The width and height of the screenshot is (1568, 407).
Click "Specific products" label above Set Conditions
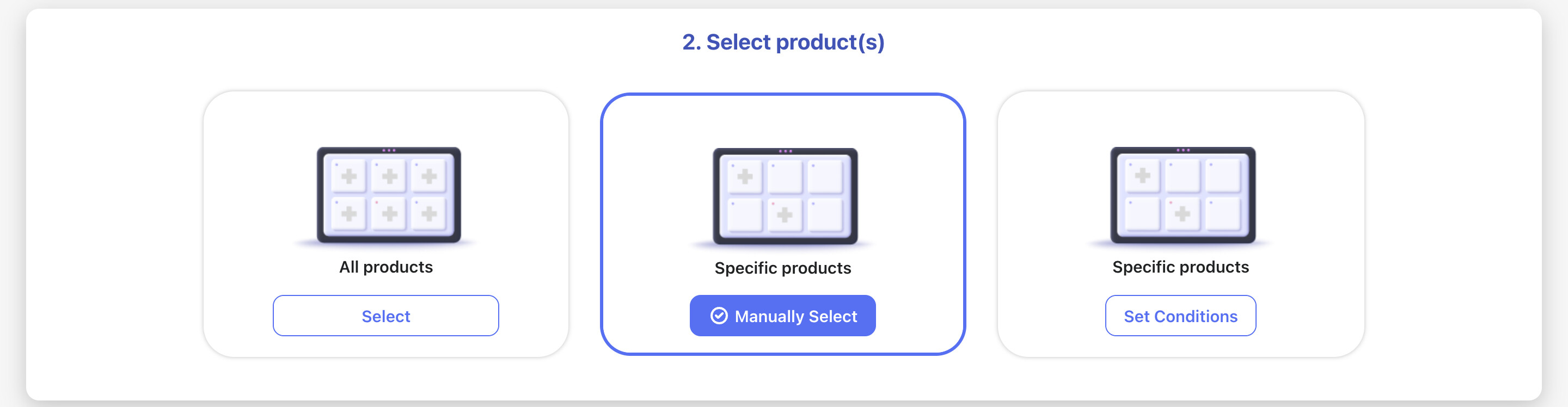[x=1180, y=267]
